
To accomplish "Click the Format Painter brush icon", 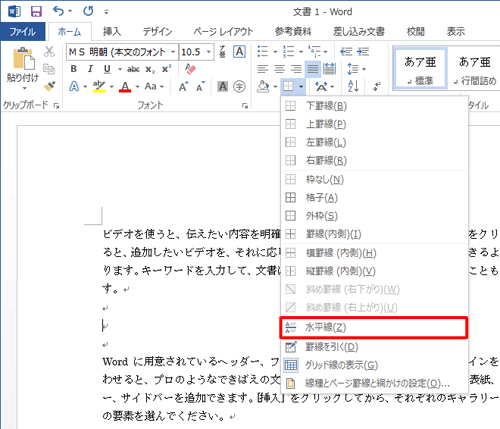I will point(49,86).
